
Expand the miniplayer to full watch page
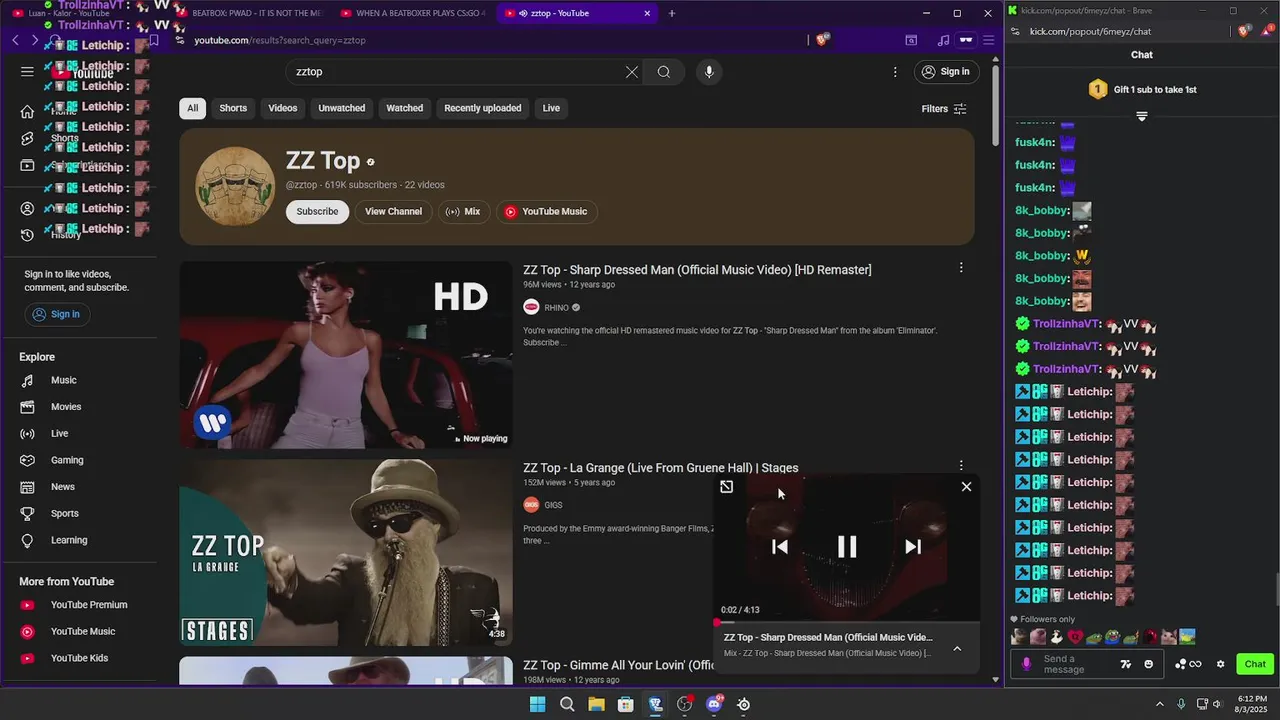coord(727,487)
